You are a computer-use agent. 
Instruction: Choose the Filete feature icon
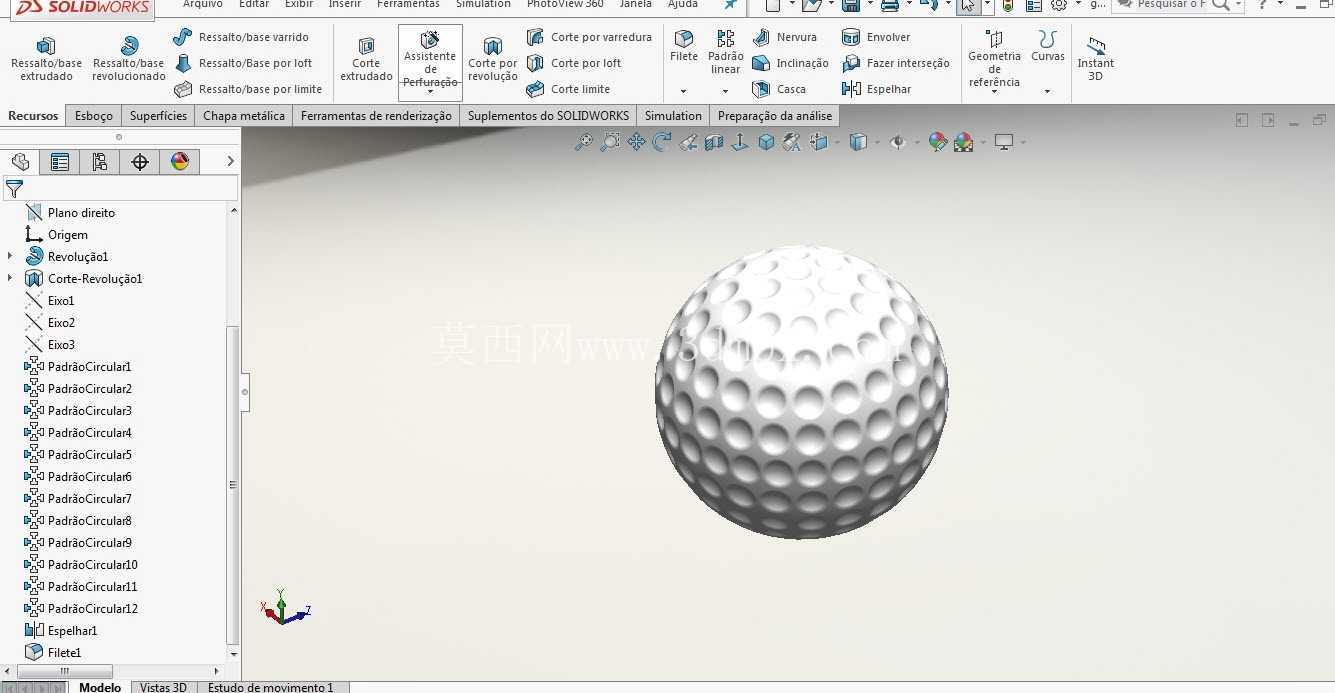684,47
